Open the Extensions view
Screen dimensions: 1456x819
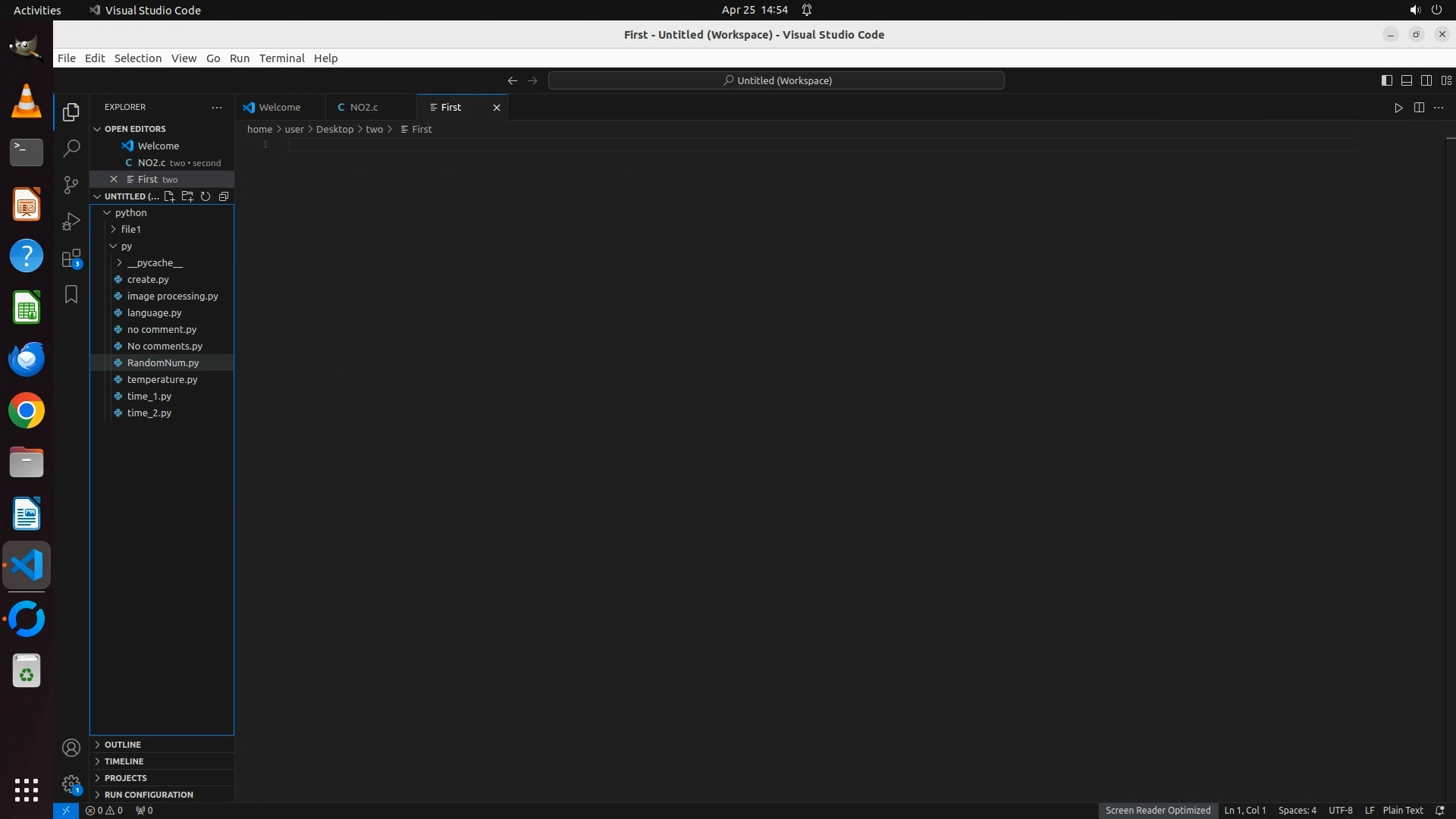[71, 259]
